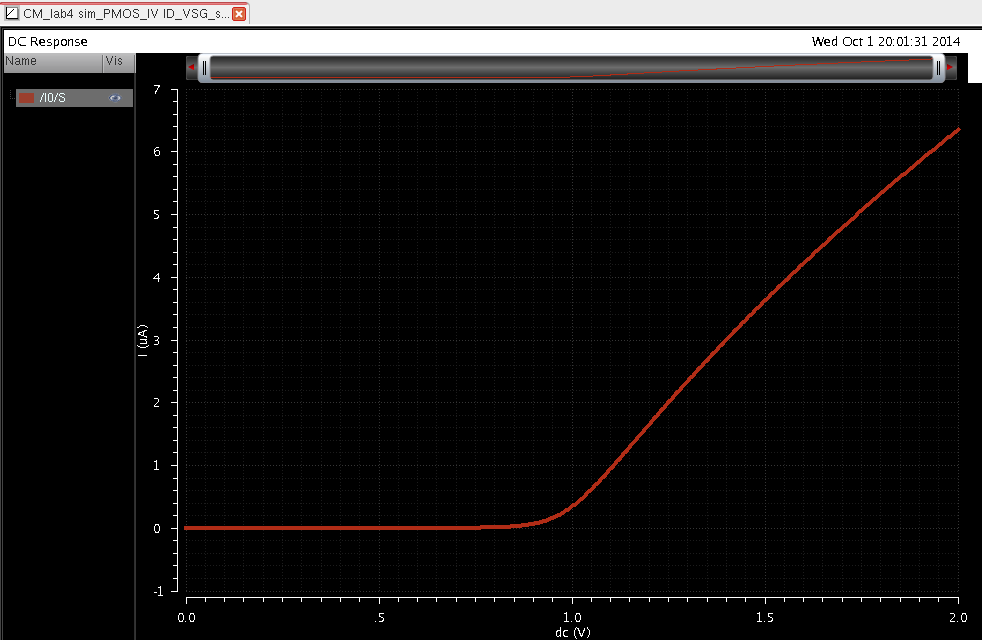
Task: Grab the left handle of the range slider
Action: (204, 68)
